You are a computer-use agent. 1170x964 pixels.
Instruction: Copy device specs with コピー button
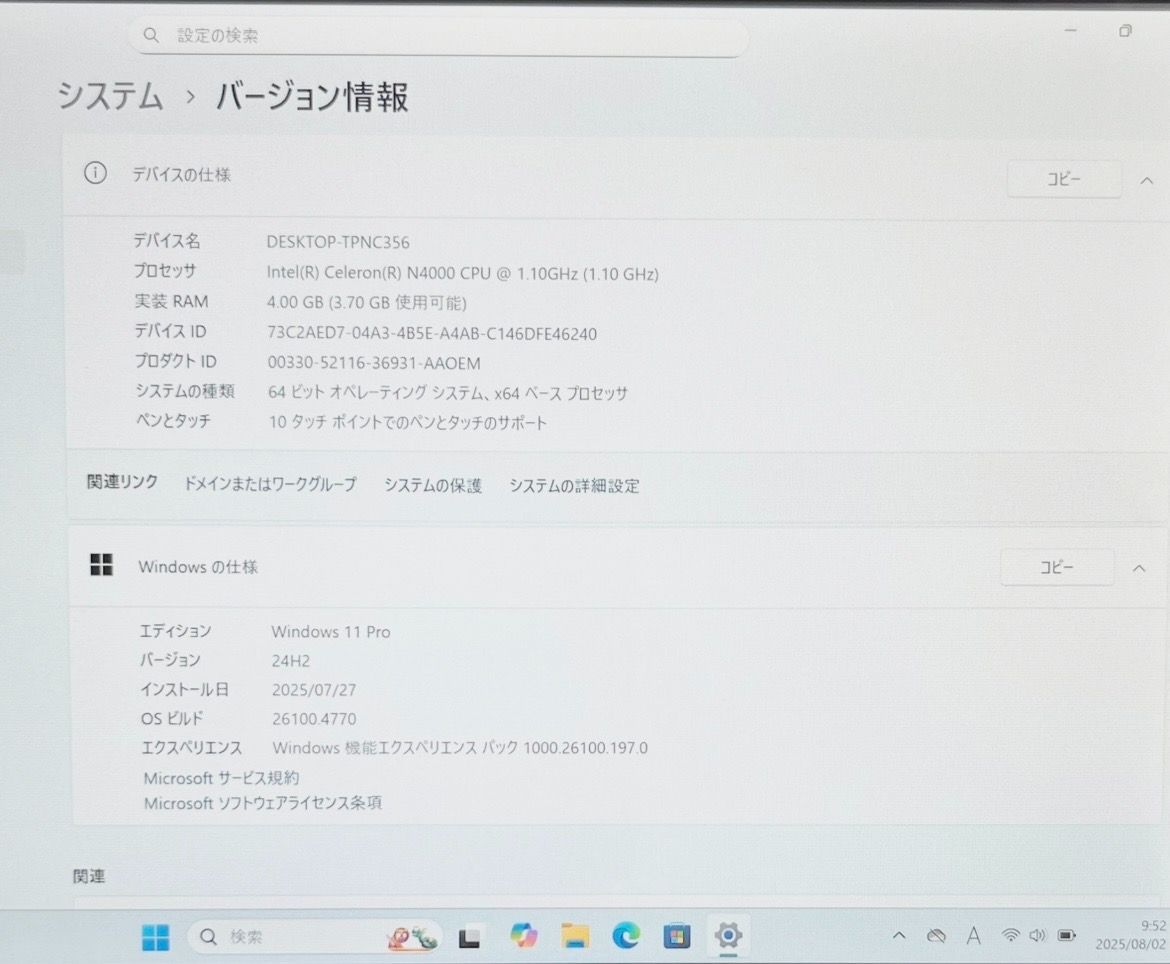click(x=1064, y=179)
